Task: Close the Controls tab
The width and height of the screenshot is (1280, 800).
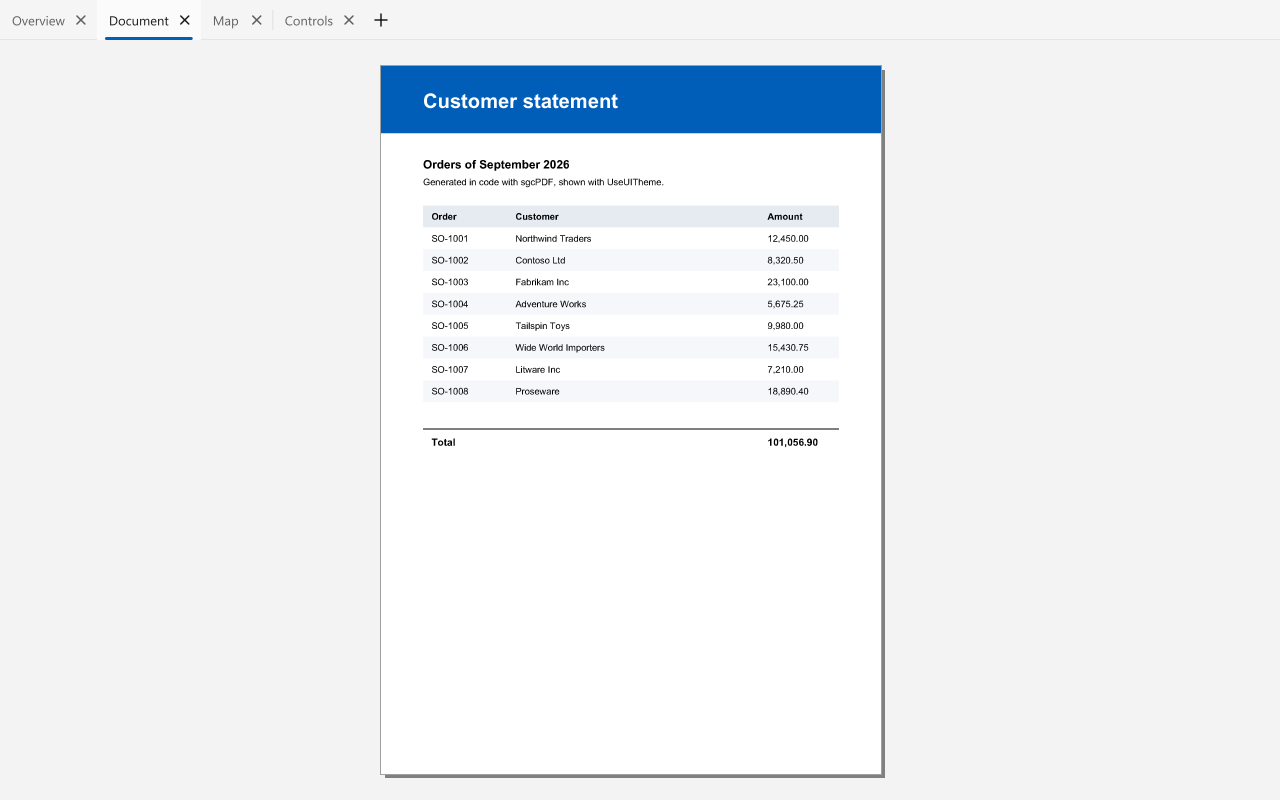Action: 349,20
